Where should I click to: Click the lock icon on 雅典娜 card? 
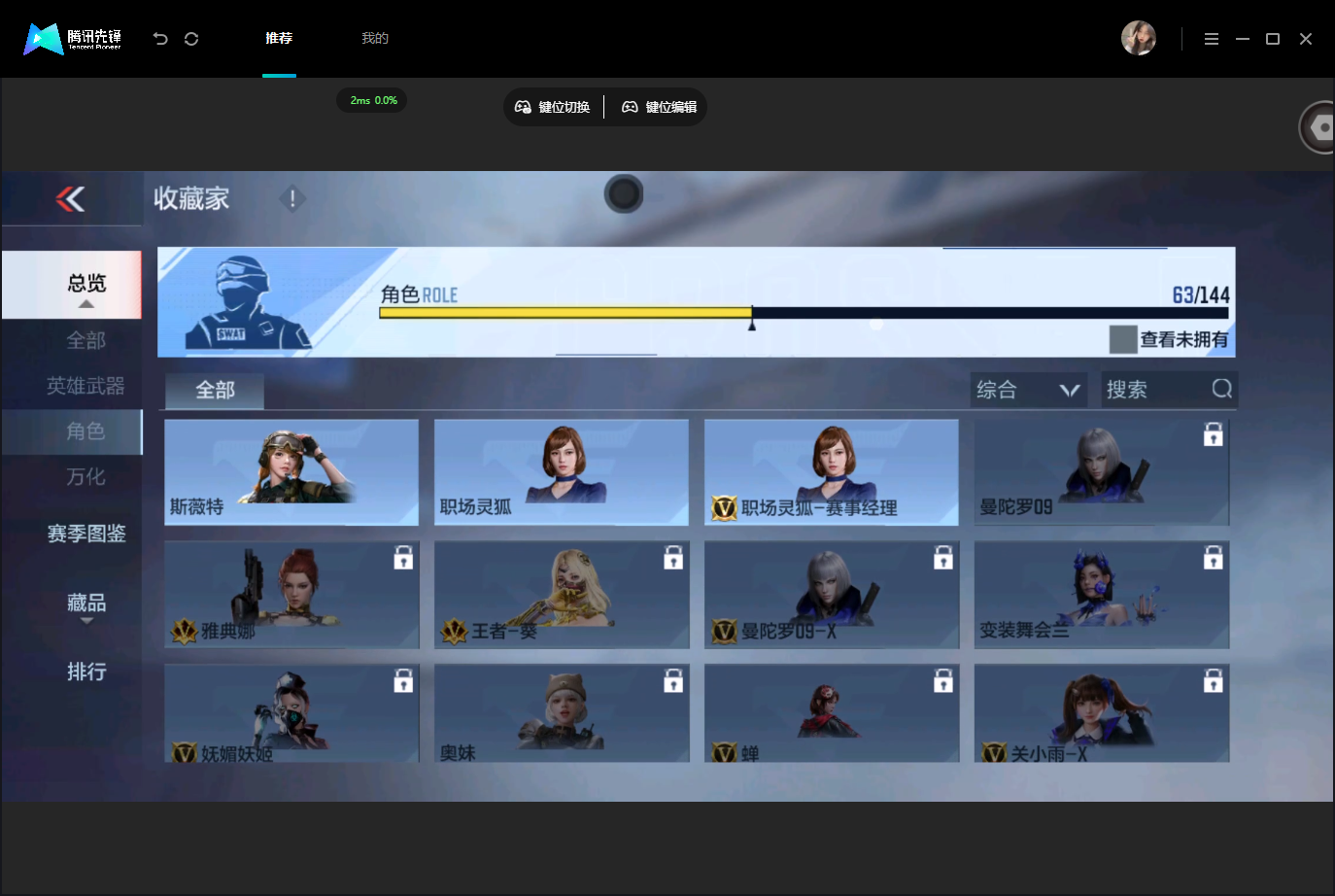tap(403, 557)
